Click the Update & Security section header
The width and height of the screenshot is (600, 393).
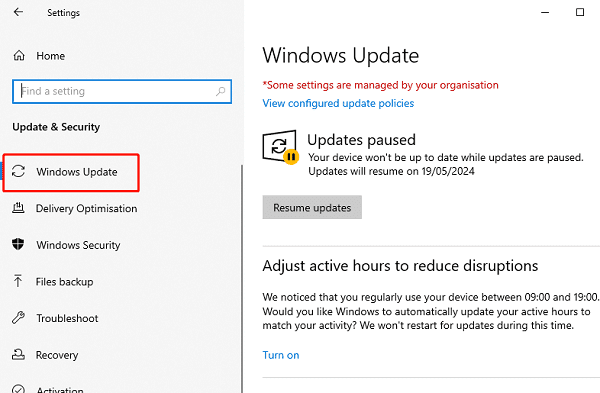coord(56,127)
